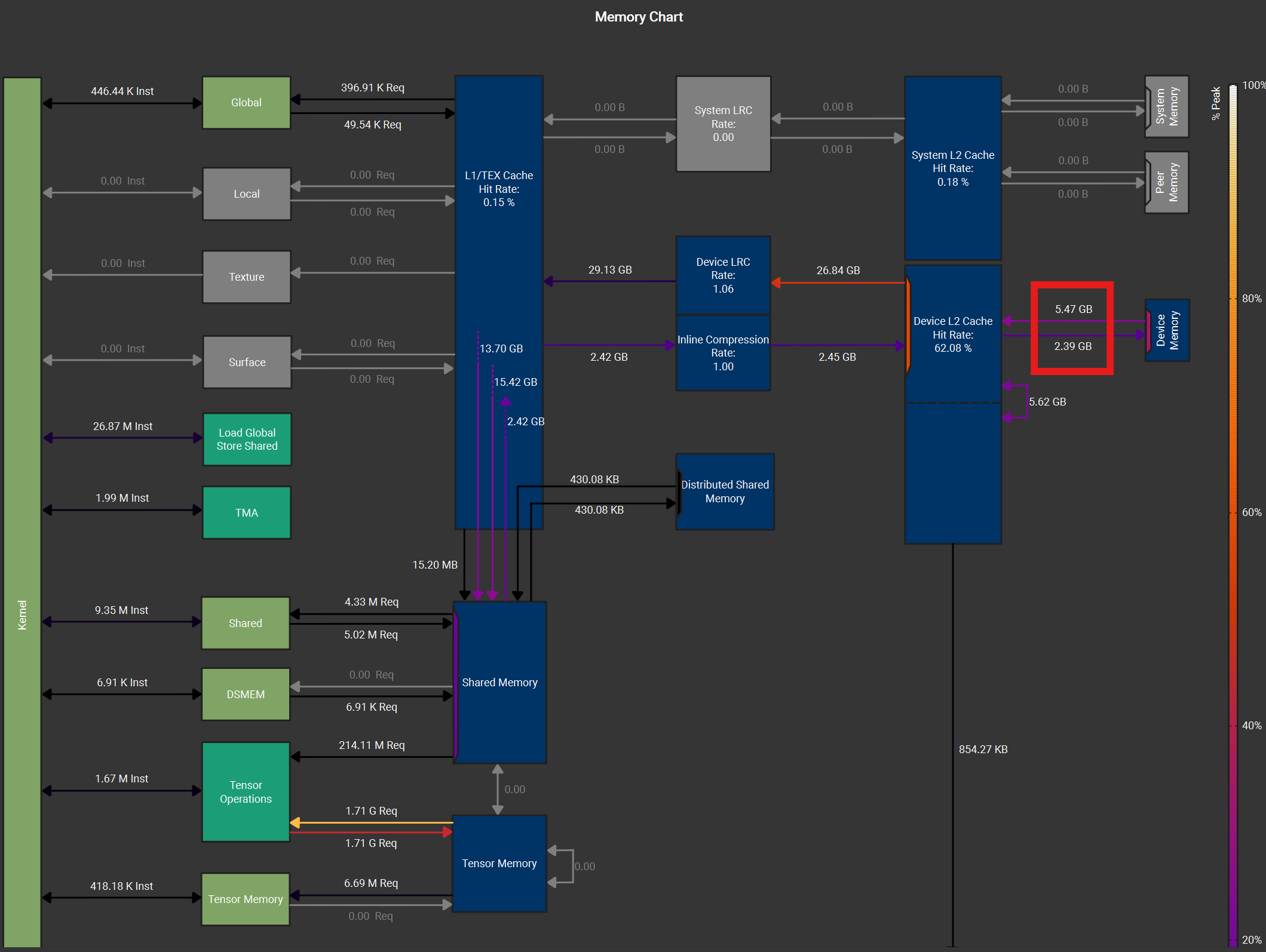Click the Memory Chart title
Image resolution: width=1266 pixels, height=952 pixels.
(638, 17)
